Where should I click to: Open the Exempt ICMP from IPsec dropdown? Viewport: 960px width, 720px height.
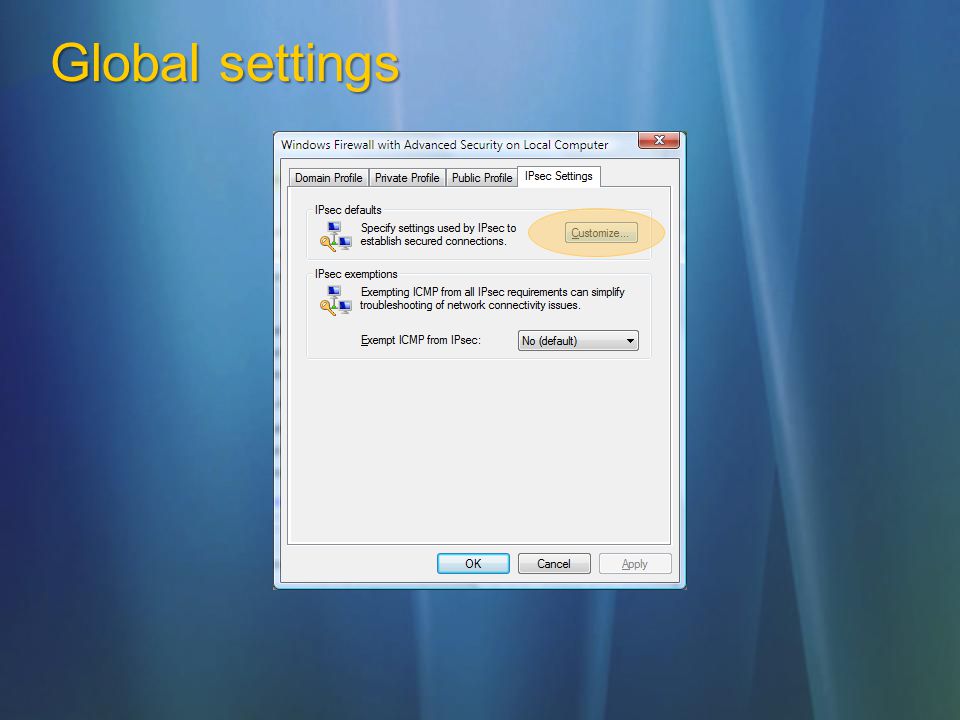click(x=578, y=340)
